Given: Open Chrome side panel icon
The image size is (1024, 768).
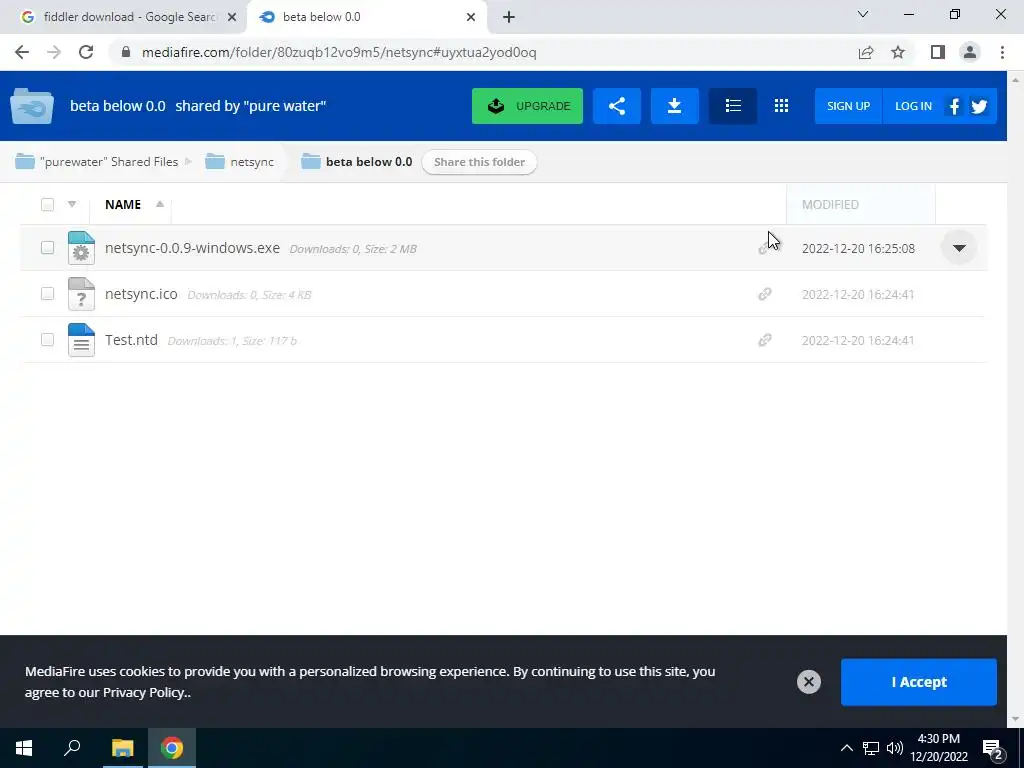Looking at the screenshot, I should point(938,52).
